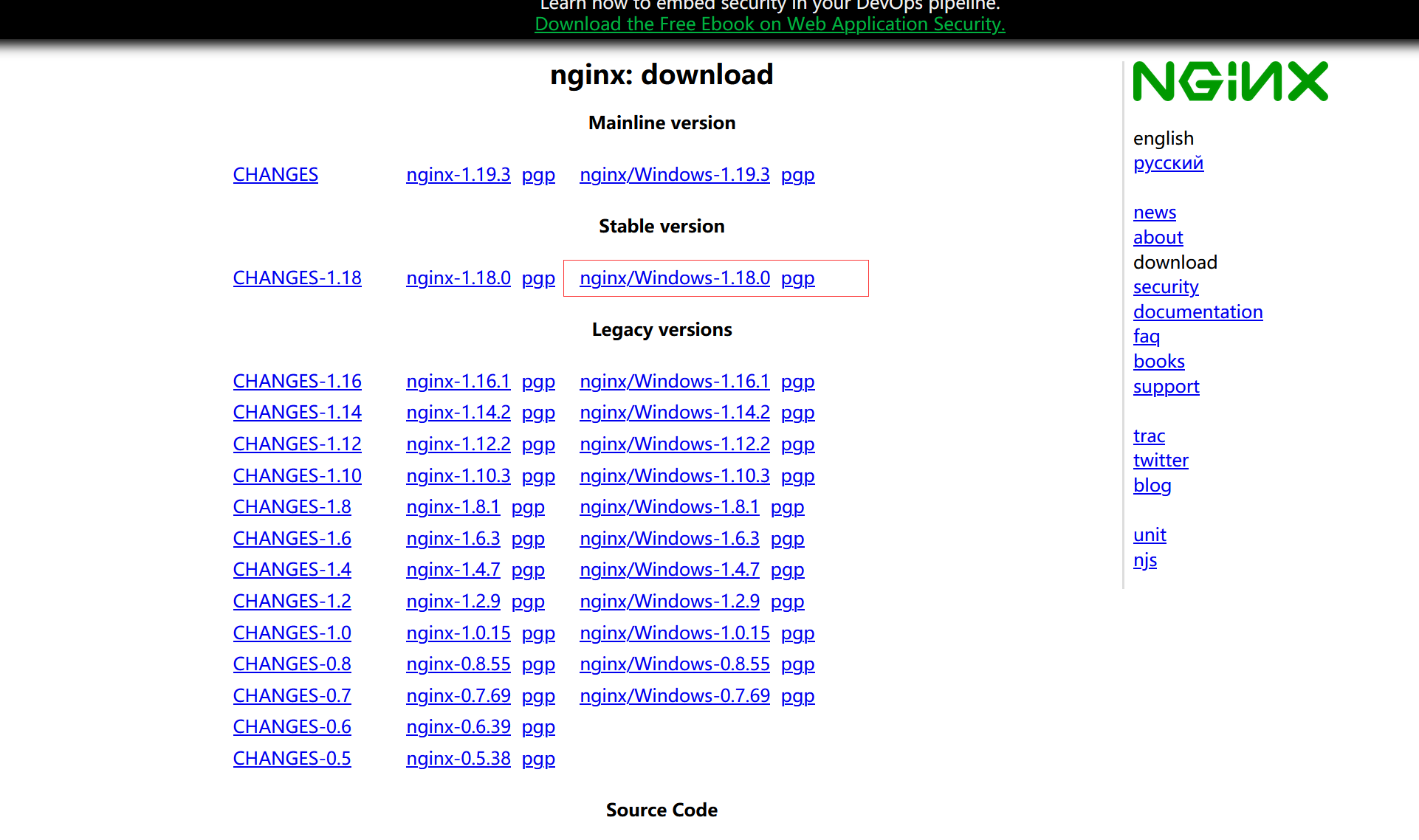Download nginx/Windows-0.7.69 legacy build
The image size is (1419, 840).
tap(674, 696)
